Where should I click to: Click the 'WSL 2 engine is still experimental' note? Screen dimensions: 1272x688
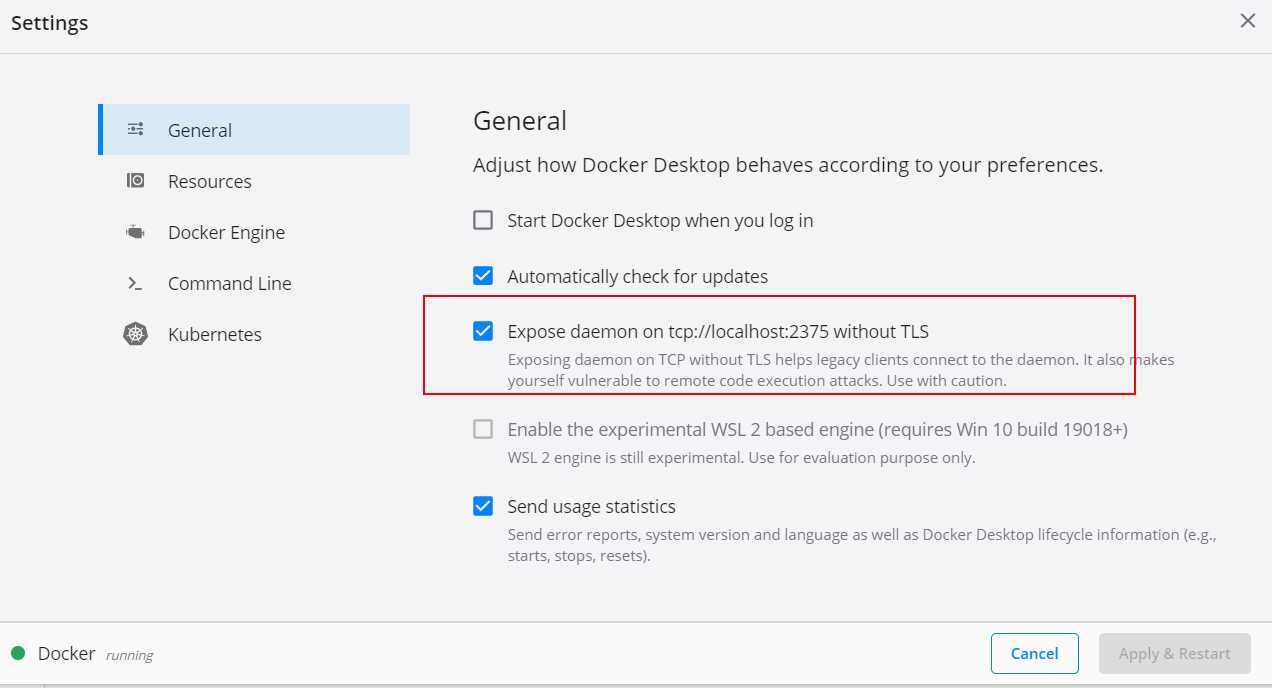[x=741, y=457]
